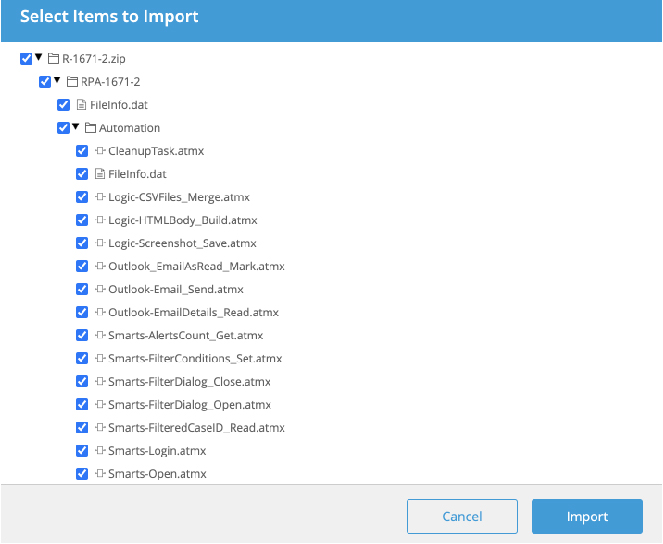Uncheck the Logic-Screenshot_Save.atmx checkbox
The width and height of the screenshot is (663, 544).
tap(82, 243)
